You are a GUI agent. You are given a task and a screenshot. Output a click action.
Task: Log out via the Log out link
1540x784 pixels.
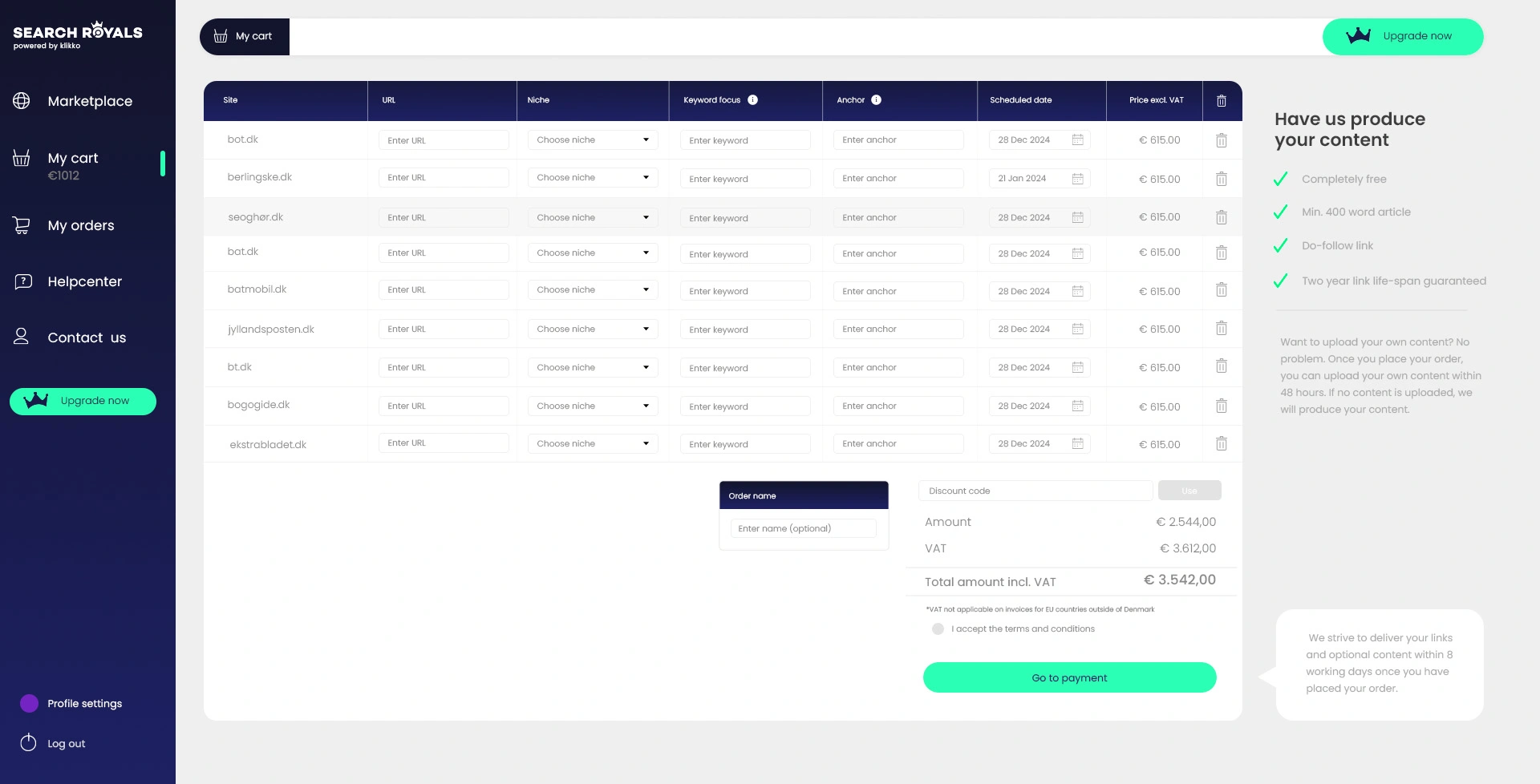tap(66, 743)
